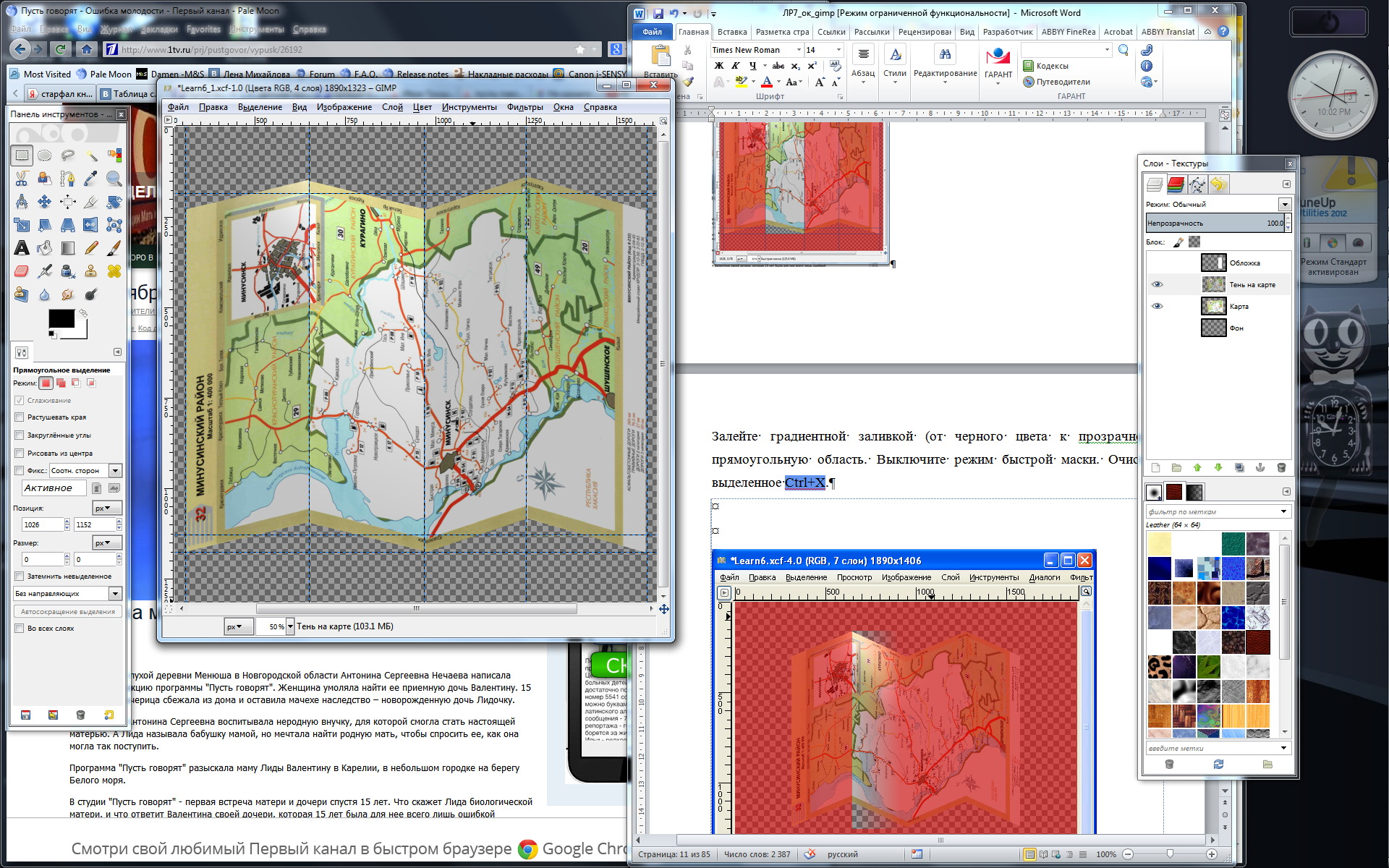
Task: Open the Кодексы link in Word ribbon
Action: tap(1045, 66)
